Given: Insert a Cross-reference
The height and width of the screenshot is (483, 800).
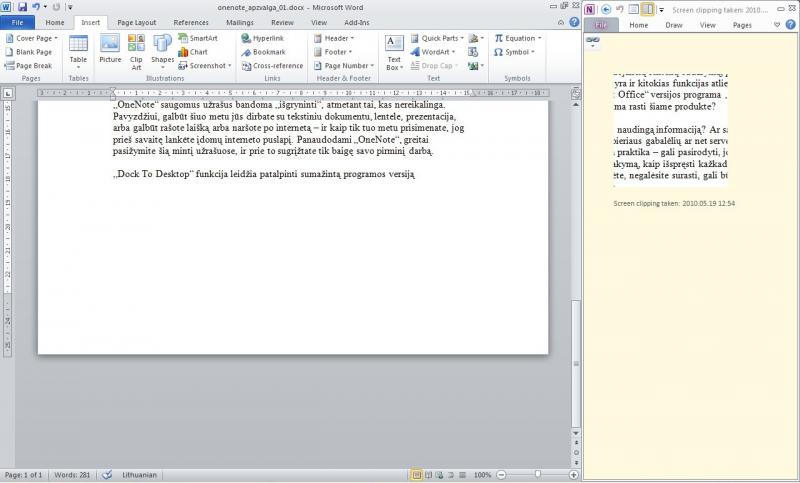Looking at the screenshot, I should pos(272,66).
